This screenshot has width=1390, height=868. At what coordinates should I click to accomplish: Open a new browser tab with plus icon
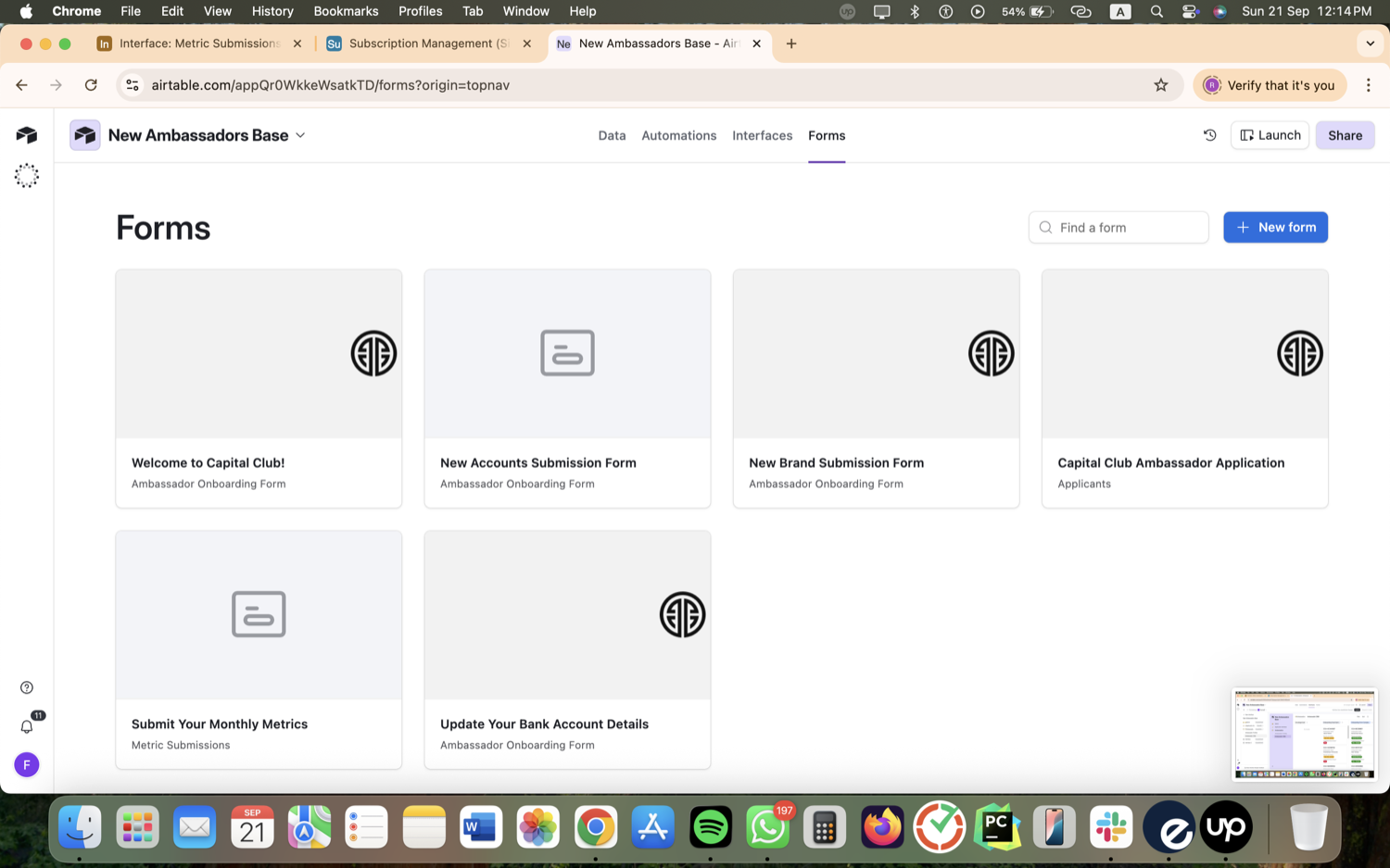tap(791, 44)
